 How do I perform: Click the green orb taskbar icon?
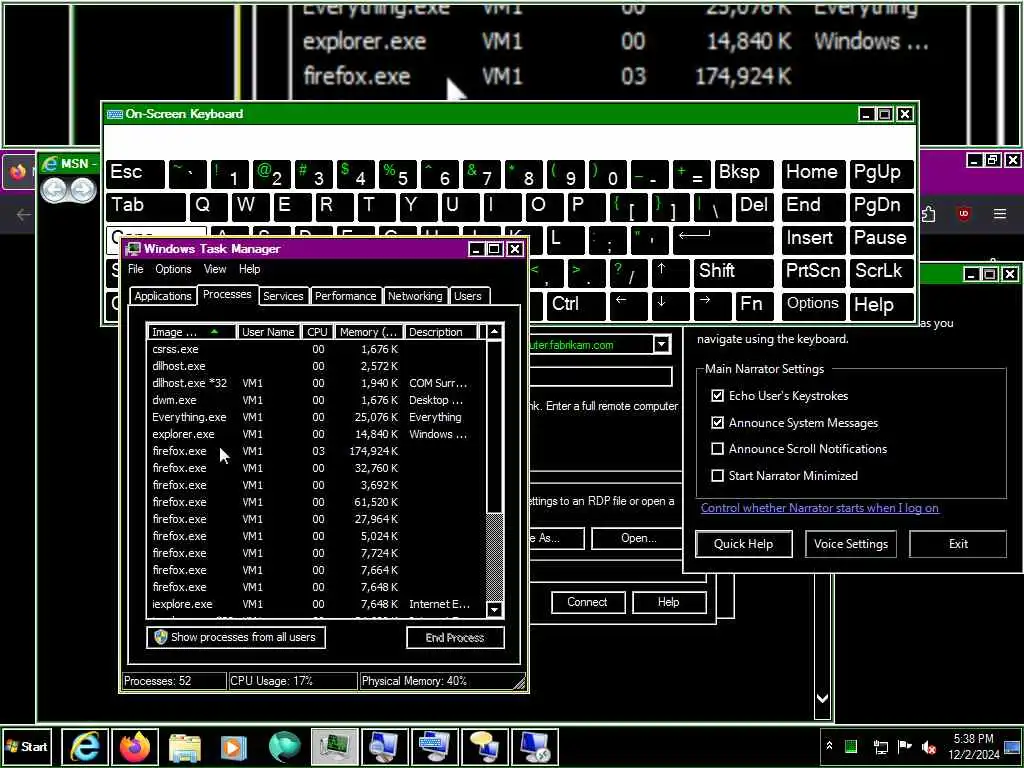[285, 746]
